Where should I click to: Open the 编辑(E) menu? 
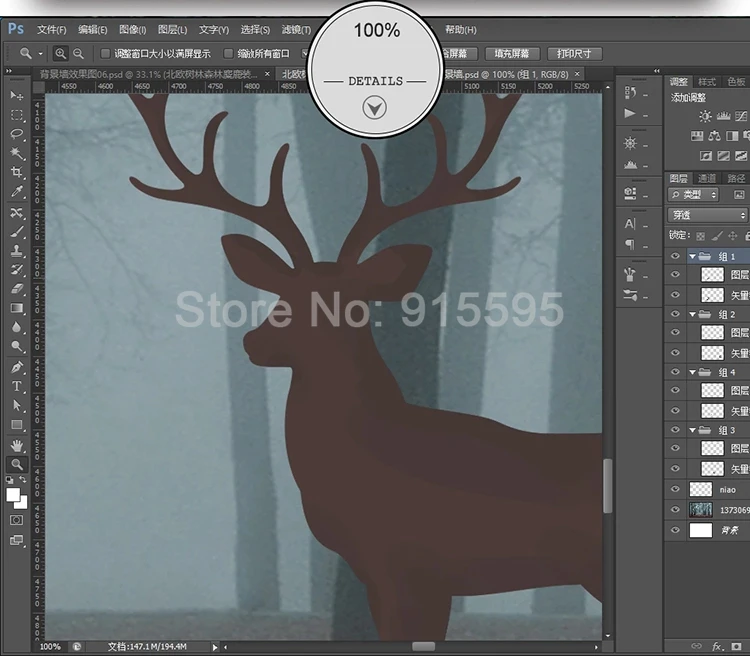coord(93,30)
